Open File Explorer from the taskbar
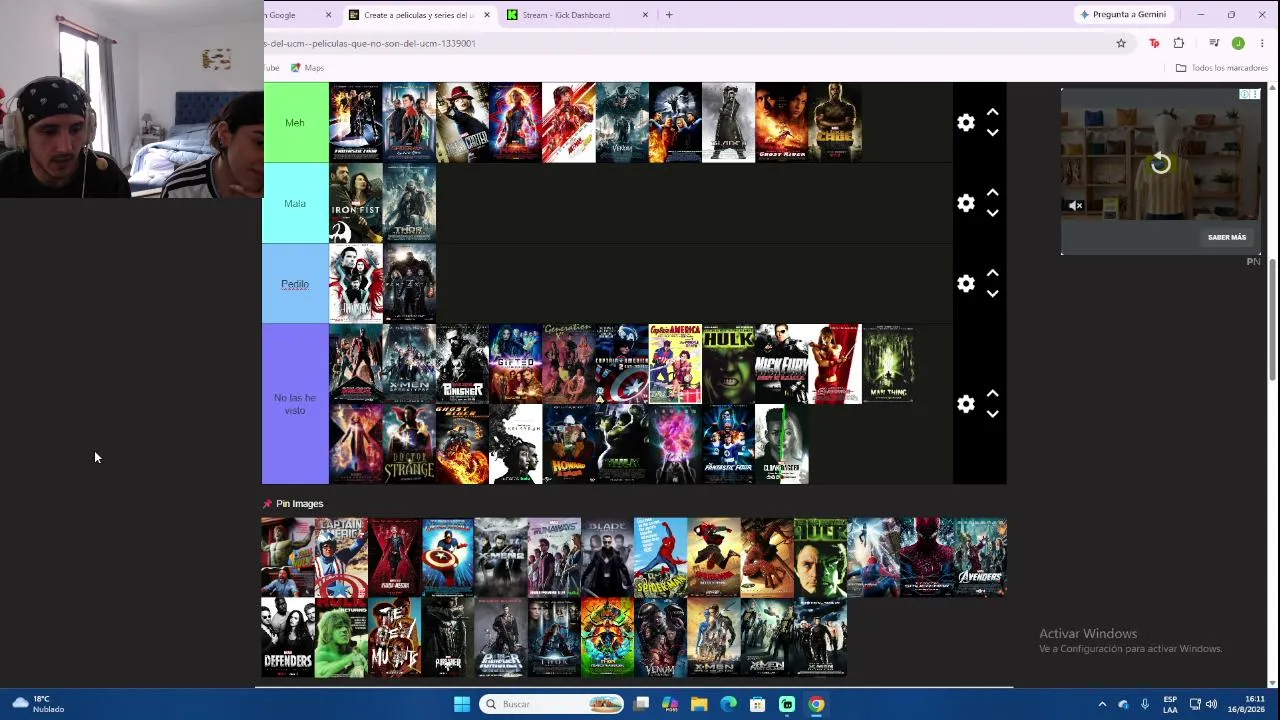 pyautogui.click(x=699, y=704)
